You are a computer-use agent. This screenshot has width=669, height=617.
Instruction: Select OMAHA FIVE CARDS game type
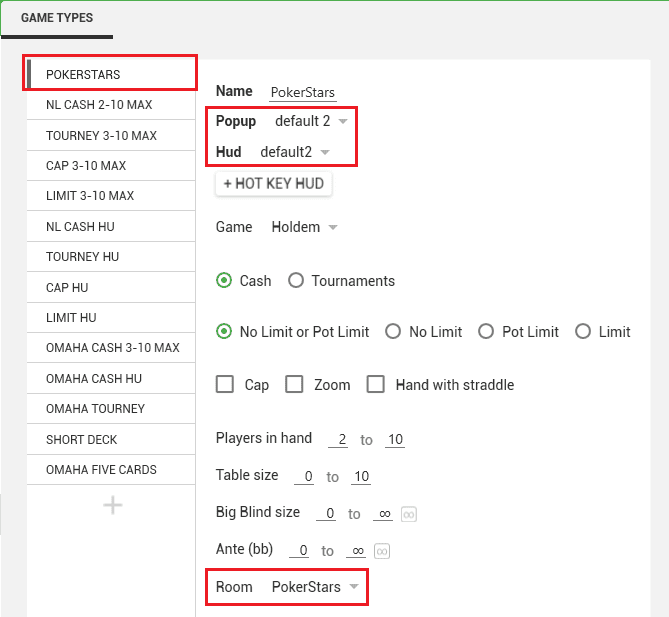111,469
